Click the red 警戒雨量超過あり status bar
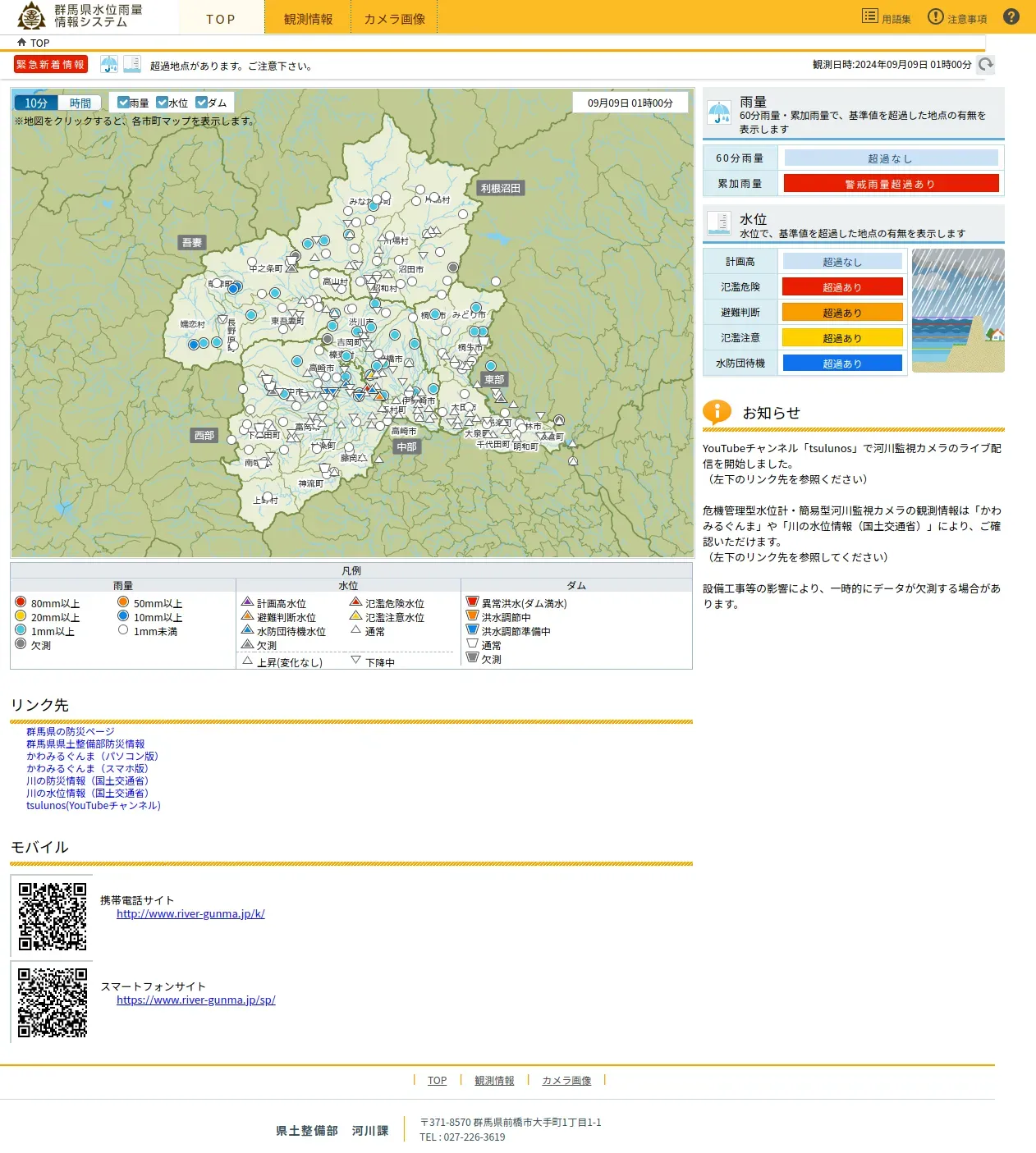The width and height of the screenshot is (1036, 1153). tap(891, 183)
